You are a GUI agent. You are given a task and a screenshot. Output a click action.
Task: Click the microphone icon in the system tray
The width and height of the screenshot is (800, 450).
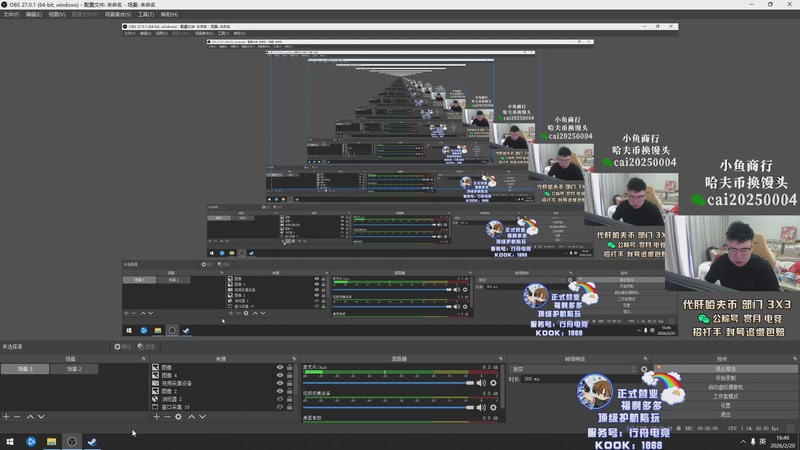pos(753,442)
